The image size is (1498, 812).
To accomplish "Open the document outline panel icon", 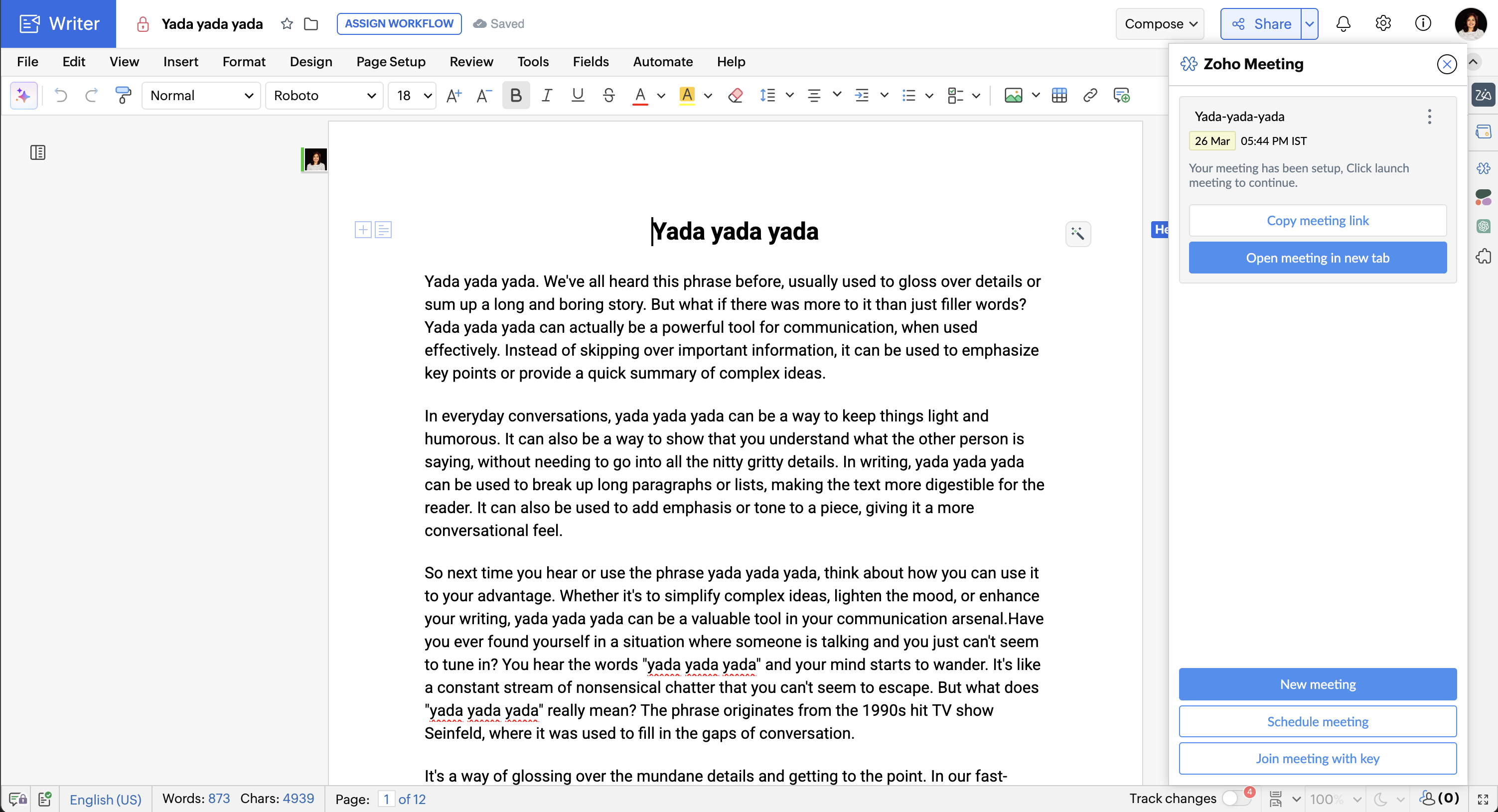I will click(x=38, y=153).
